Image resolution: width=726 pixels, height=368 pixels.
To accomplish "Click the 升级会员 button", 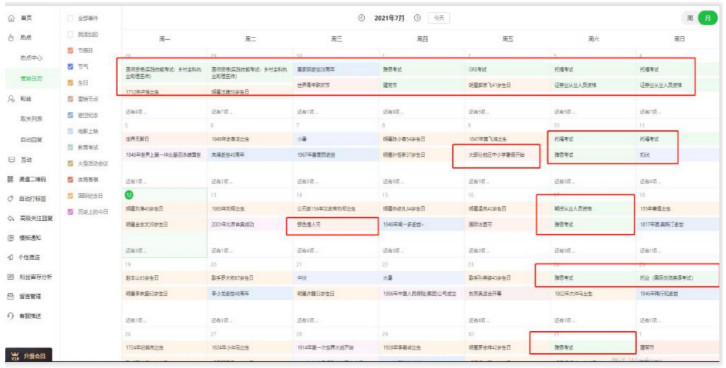I will coord(29,356).
